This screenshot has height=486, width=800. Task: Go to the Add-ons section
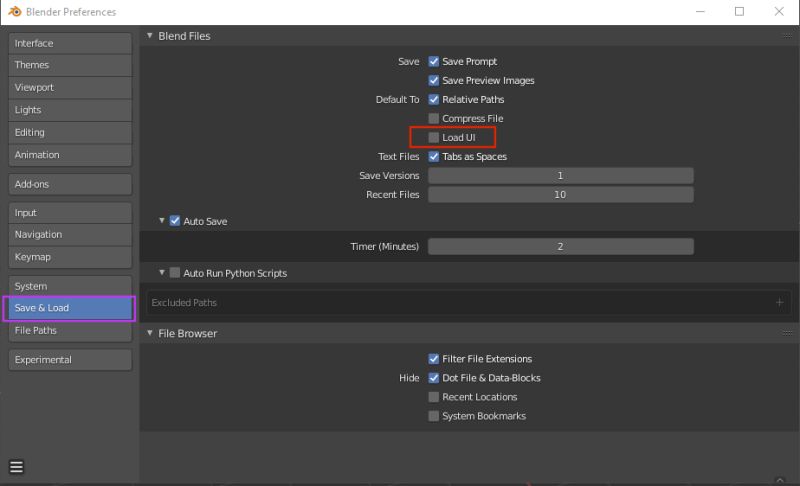tap(70, 184)
